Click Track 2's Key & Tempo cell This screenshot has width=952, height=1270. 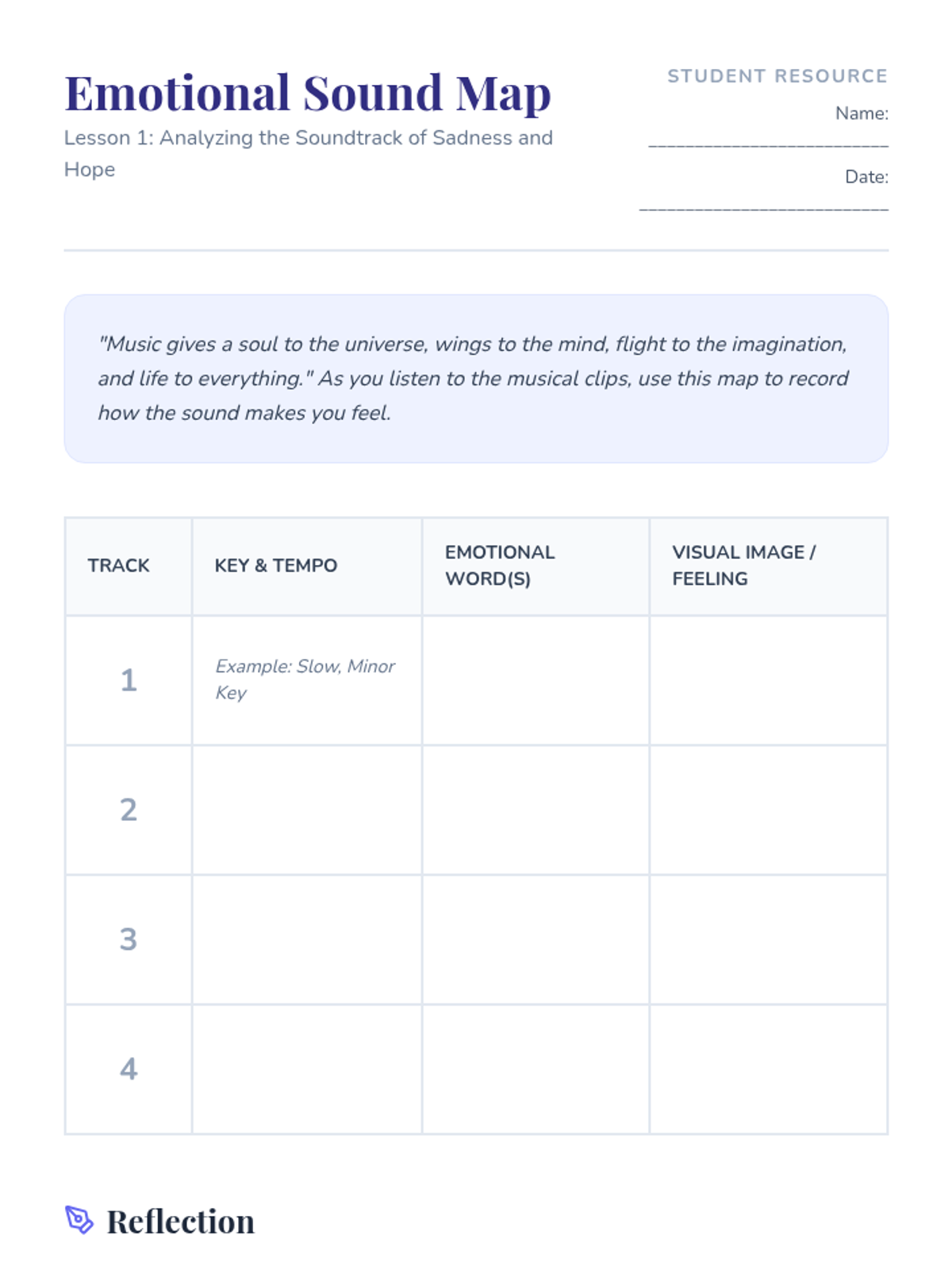[306, 810]
